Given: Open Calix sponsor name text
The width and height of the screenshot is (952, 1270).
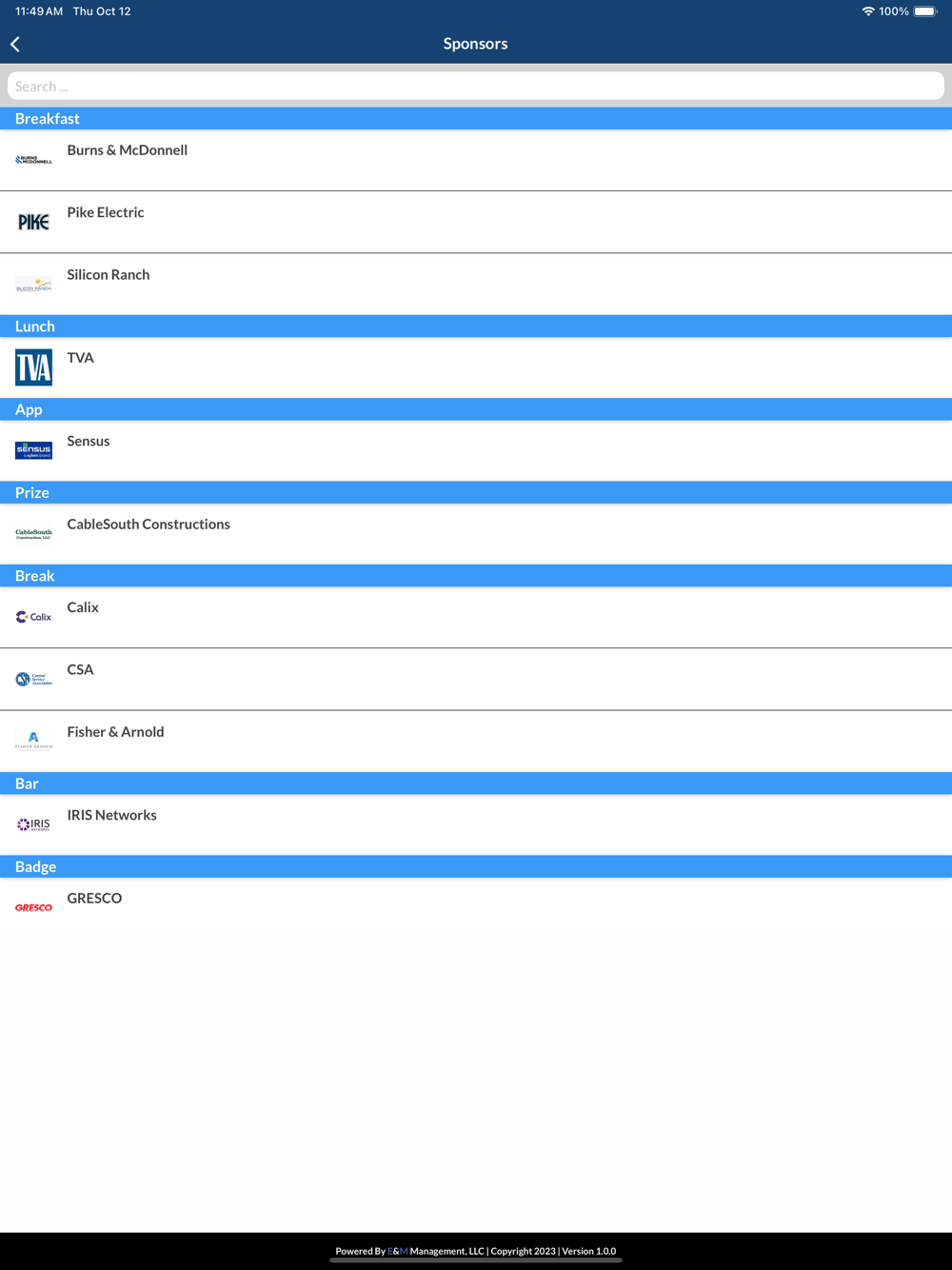Looking at the screenshot, I should coord(83,607).
